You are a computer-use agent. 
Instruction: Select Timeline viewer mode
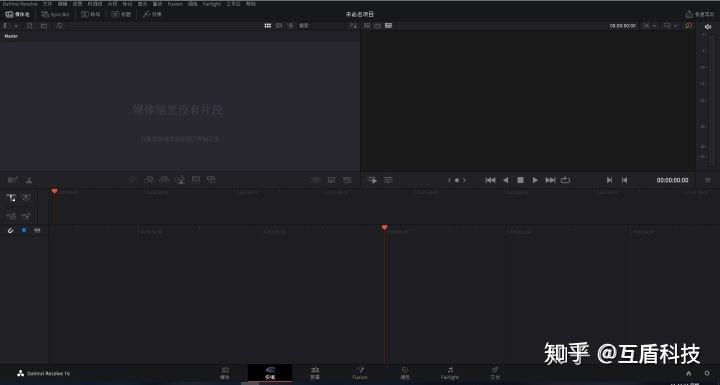[x=388, y=26]
